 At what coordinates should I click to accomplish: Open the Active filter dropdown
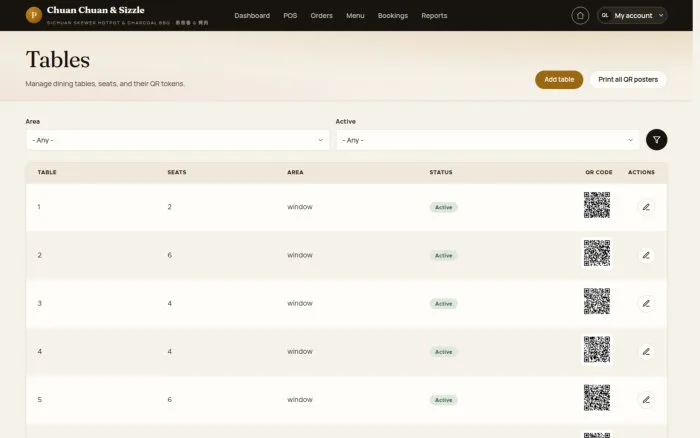click(x=488, y=140)
